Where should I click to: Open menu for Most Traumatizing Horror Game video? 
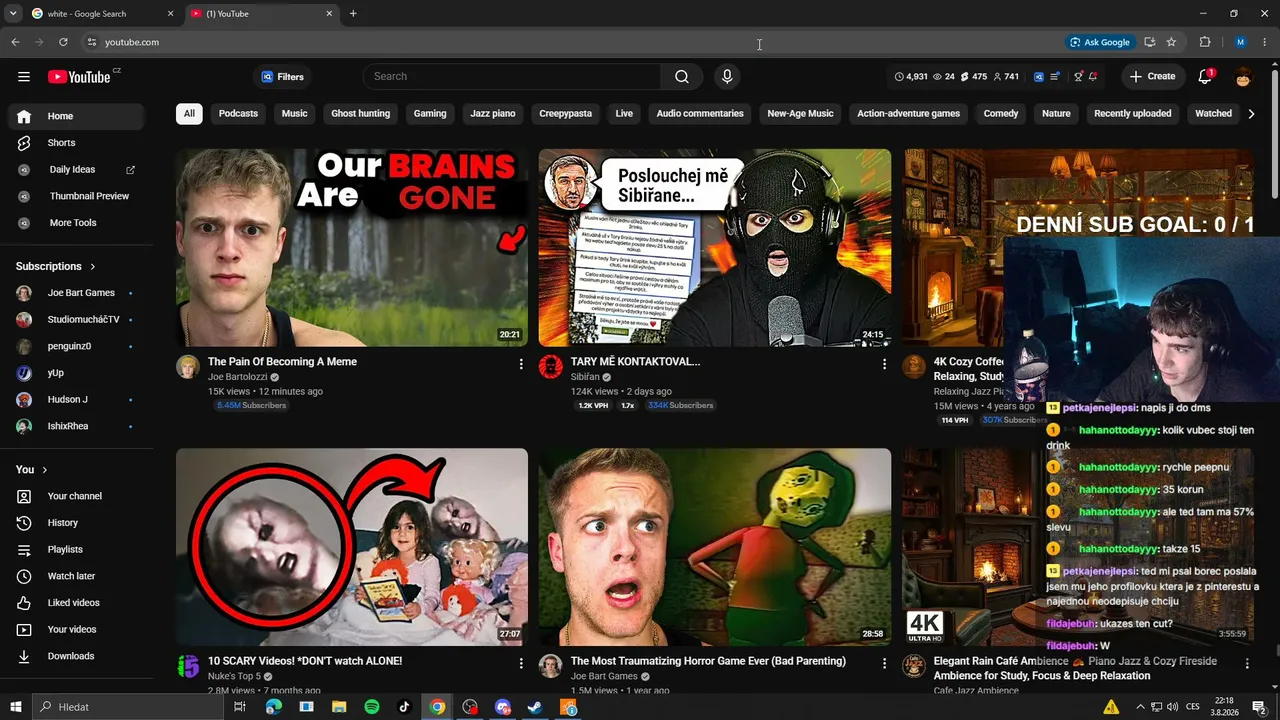pos(884,663)
